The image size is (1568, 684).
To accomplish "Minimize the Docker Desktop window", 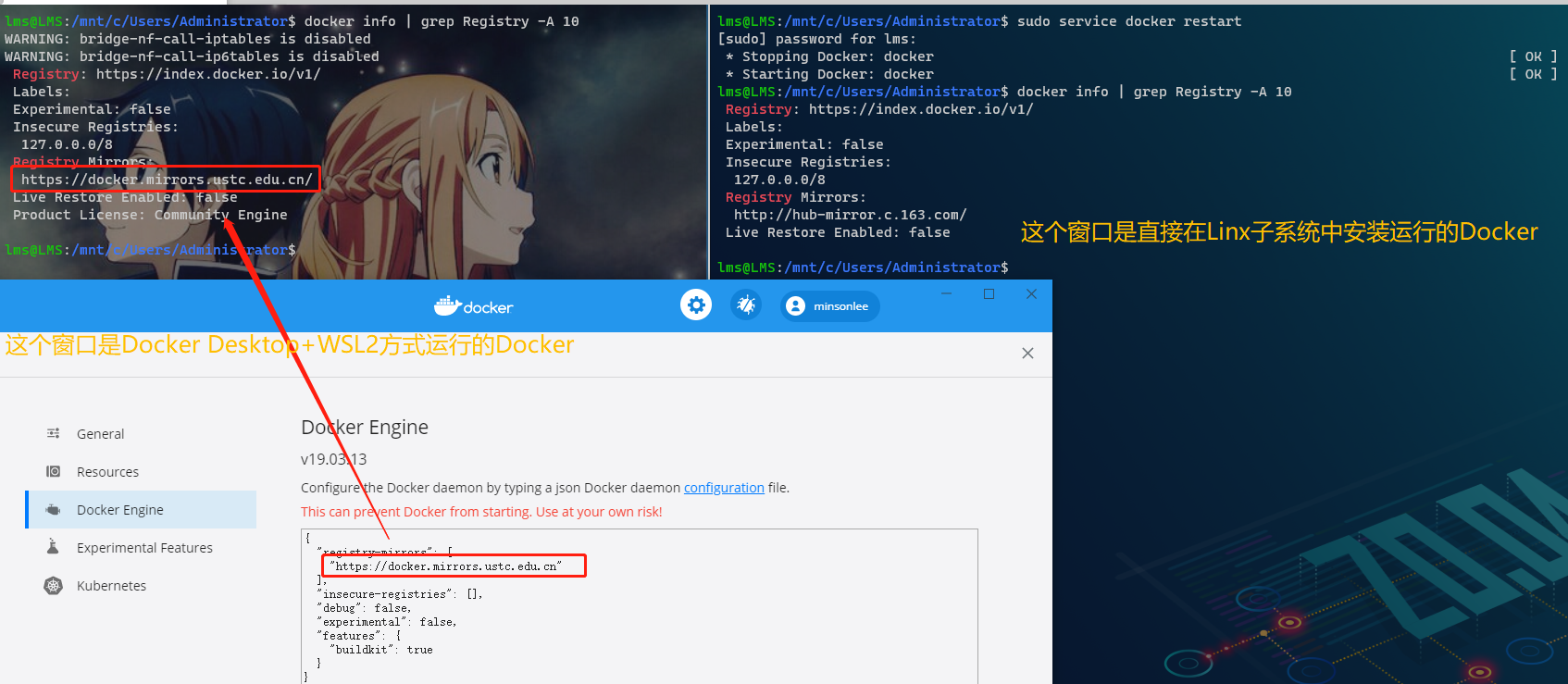I will click(946, 293).
